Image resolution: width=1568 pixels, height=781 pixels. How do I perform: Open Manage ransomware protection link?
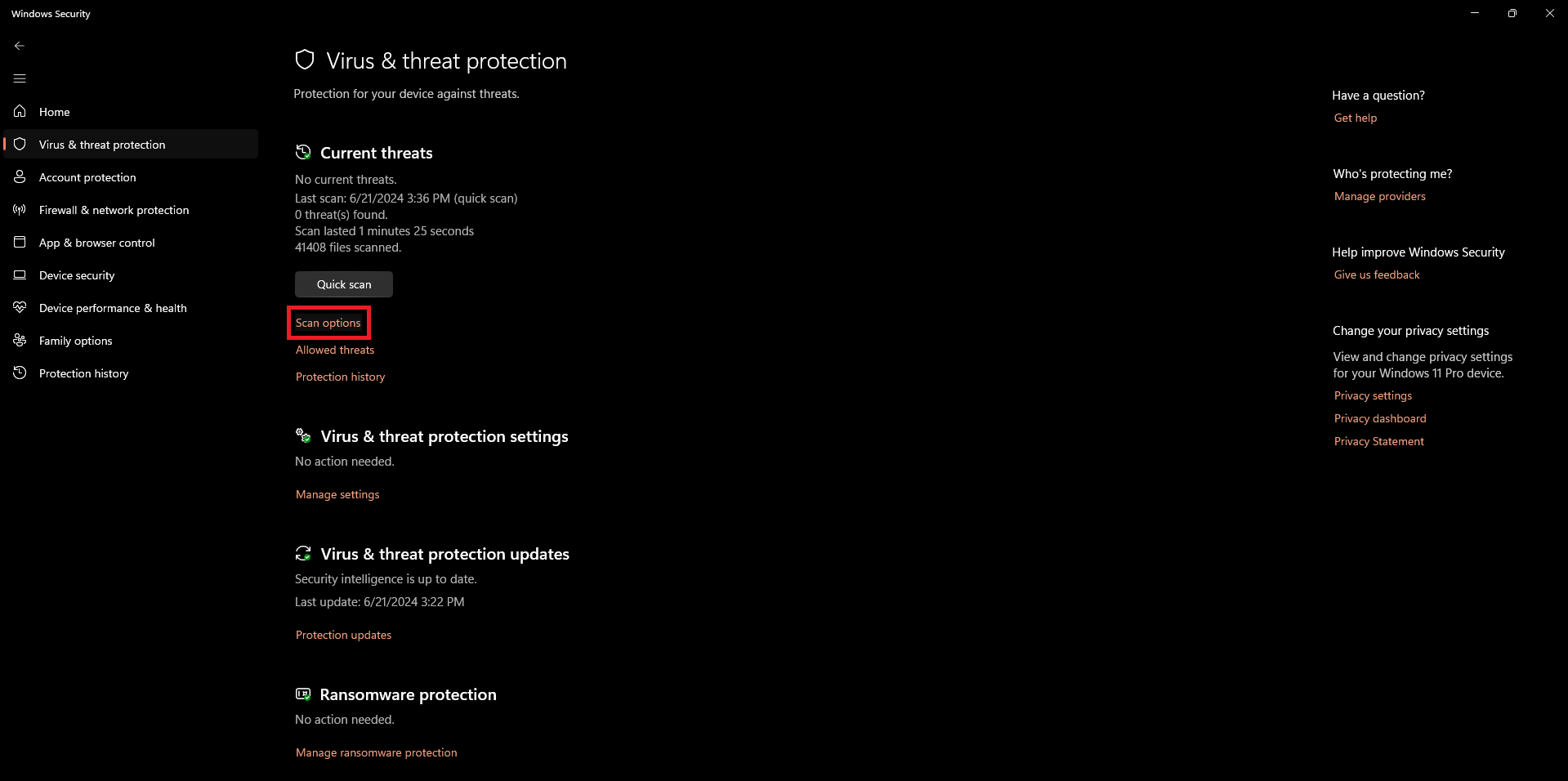[x=376, y=752]
